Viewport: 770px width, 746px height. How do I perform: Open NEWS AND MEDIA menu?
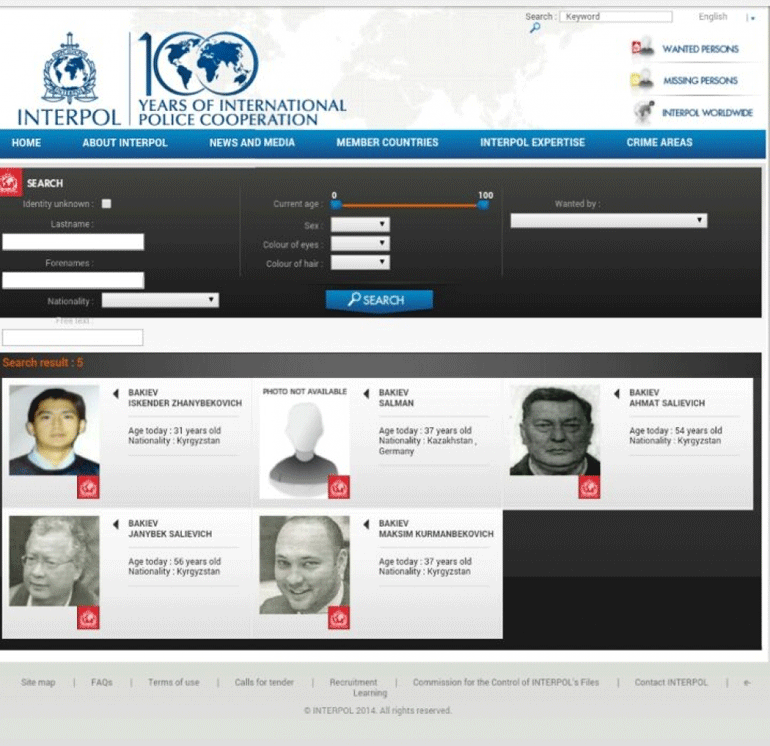tap(252, 143)
